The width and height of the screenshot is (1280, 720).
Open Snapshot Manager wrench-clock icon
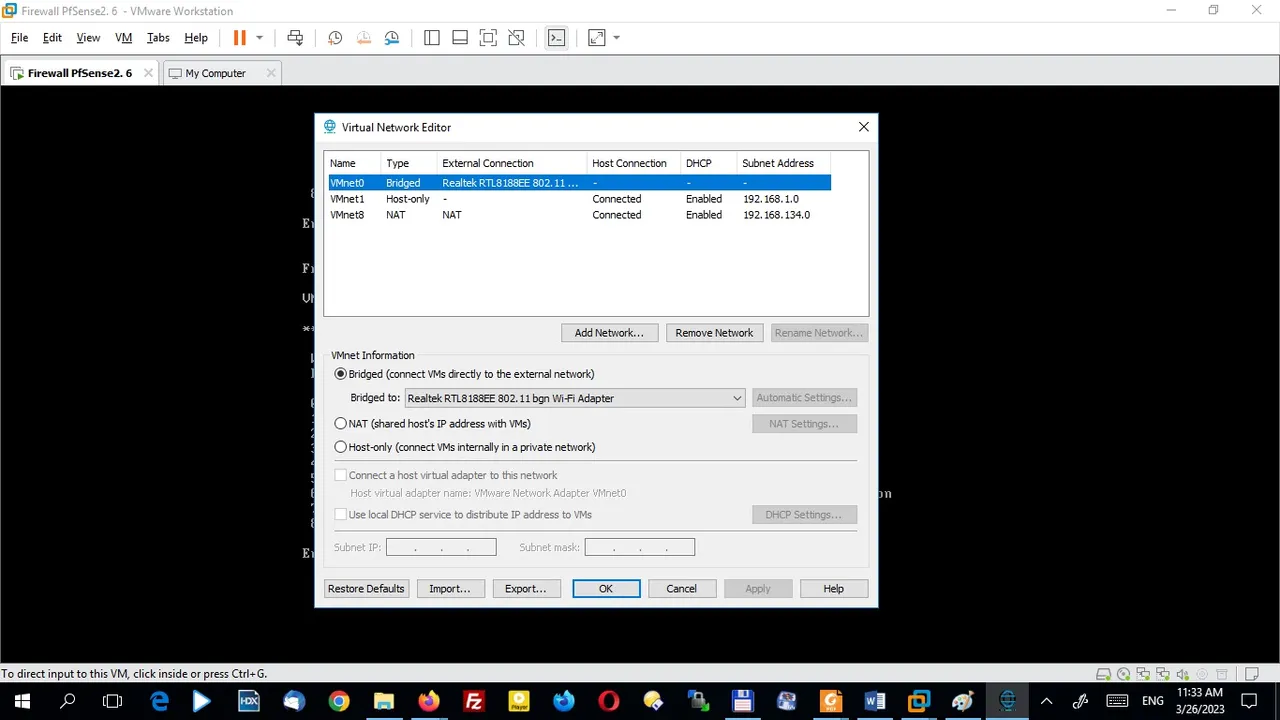(x=392, y=38)
